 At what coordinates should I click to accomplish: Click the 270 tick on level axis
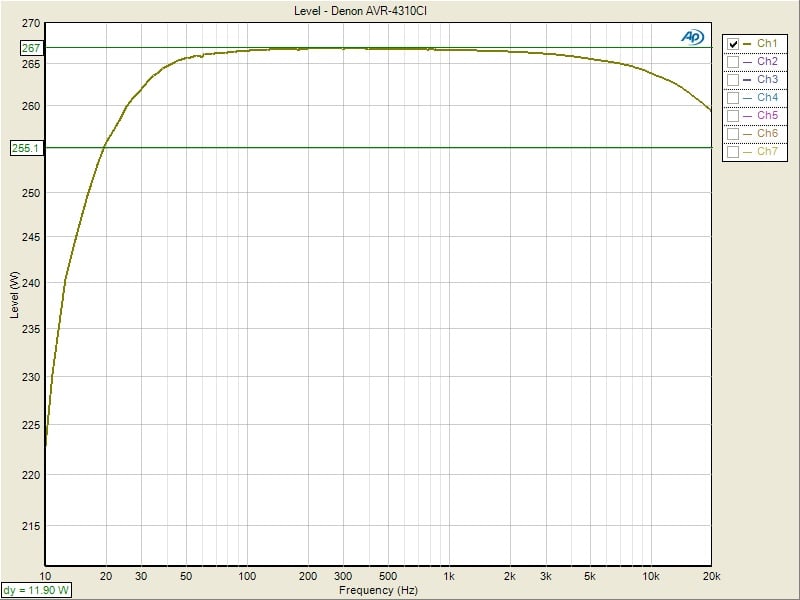30,23
